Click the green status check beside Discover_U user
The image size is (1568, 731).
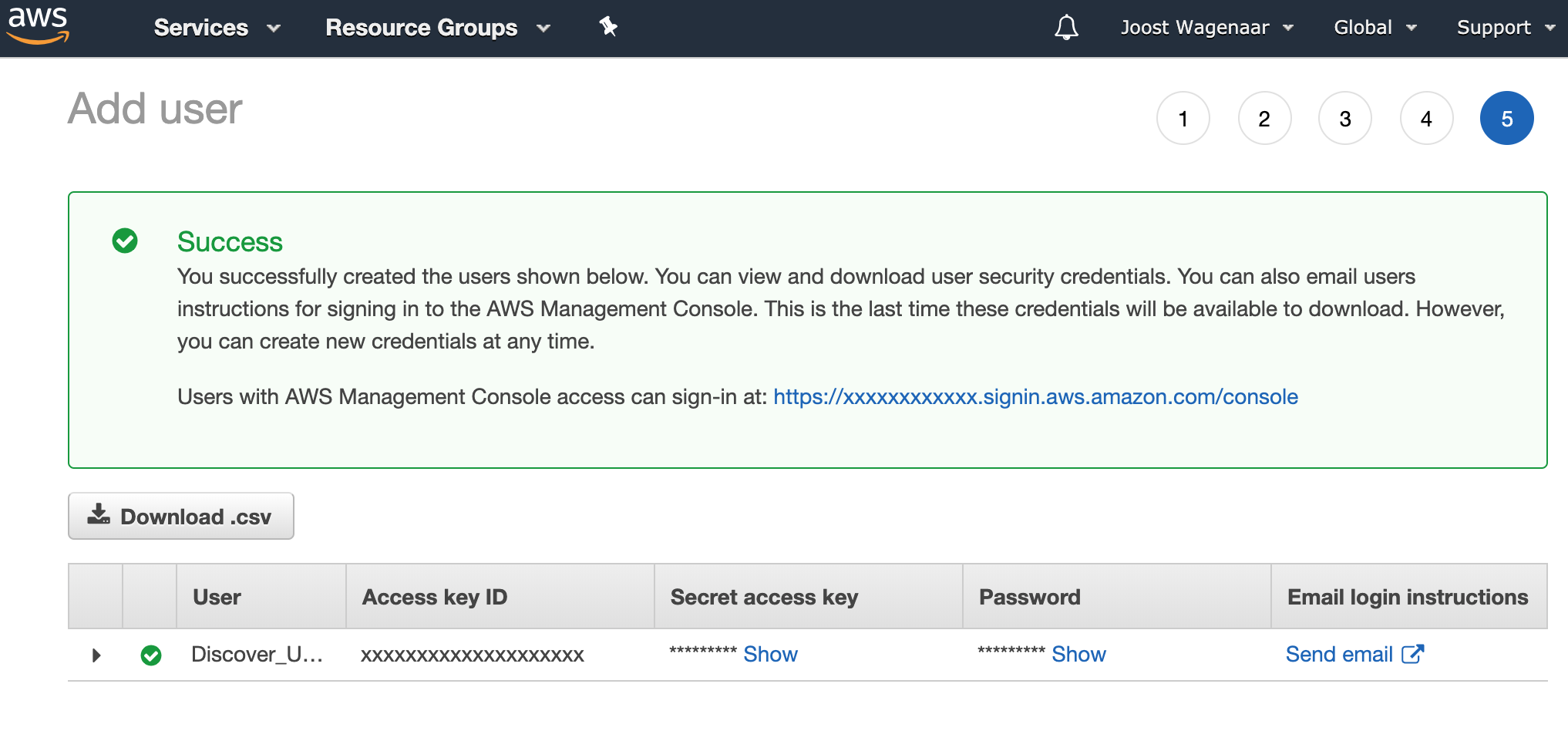click(x=151, y=655)
